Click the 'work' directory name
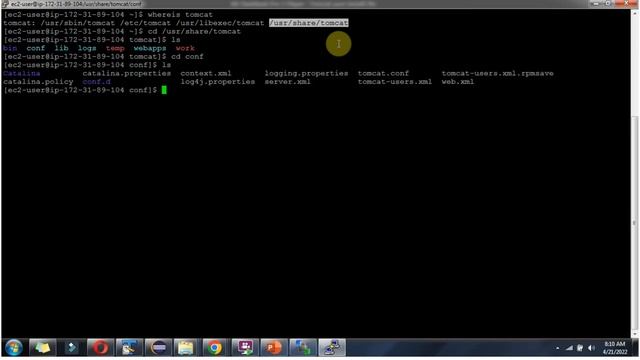 185,48
